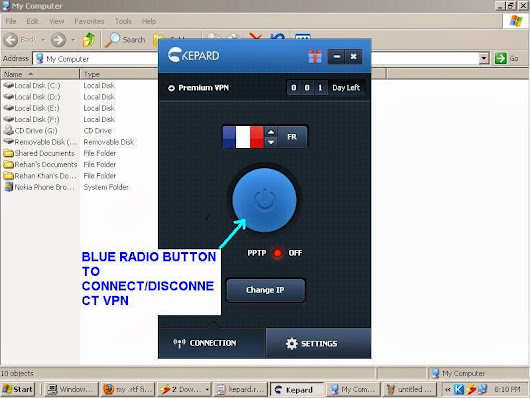Click the French flag country selector
Screen dimensions: 530x398
click(243, 137)
